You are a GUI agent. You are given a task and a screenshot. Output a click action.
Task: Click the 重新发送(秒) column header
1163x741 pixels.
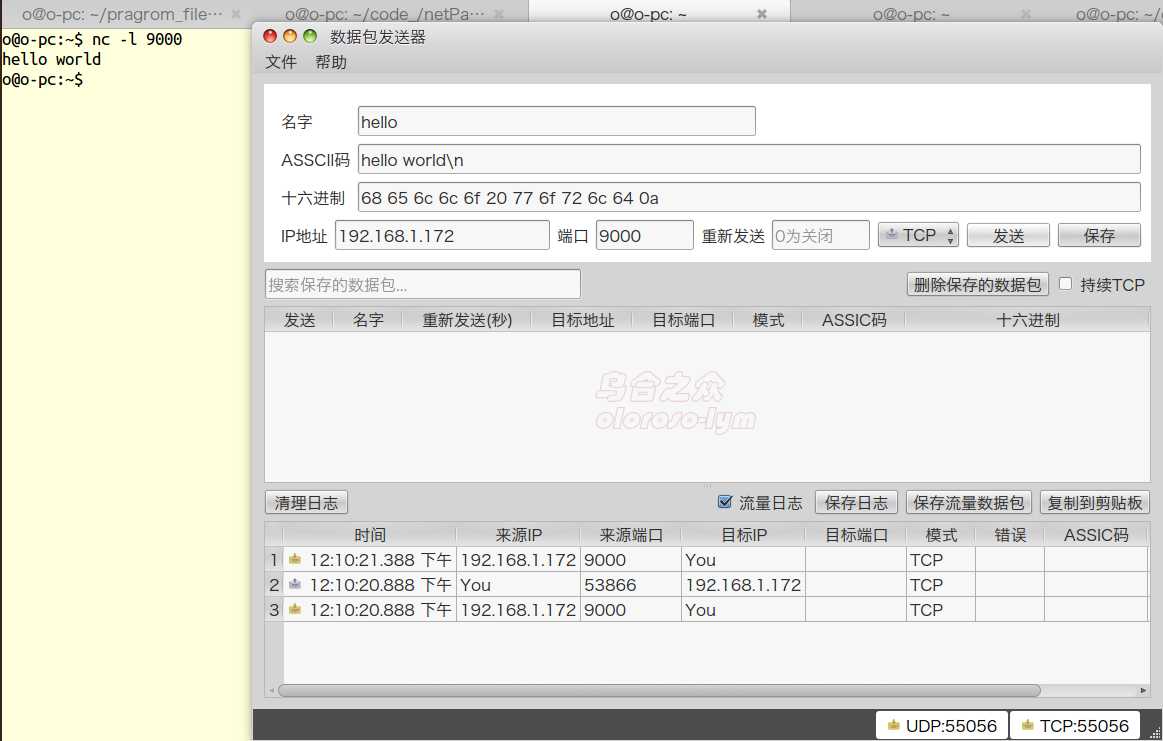[467, 320]
